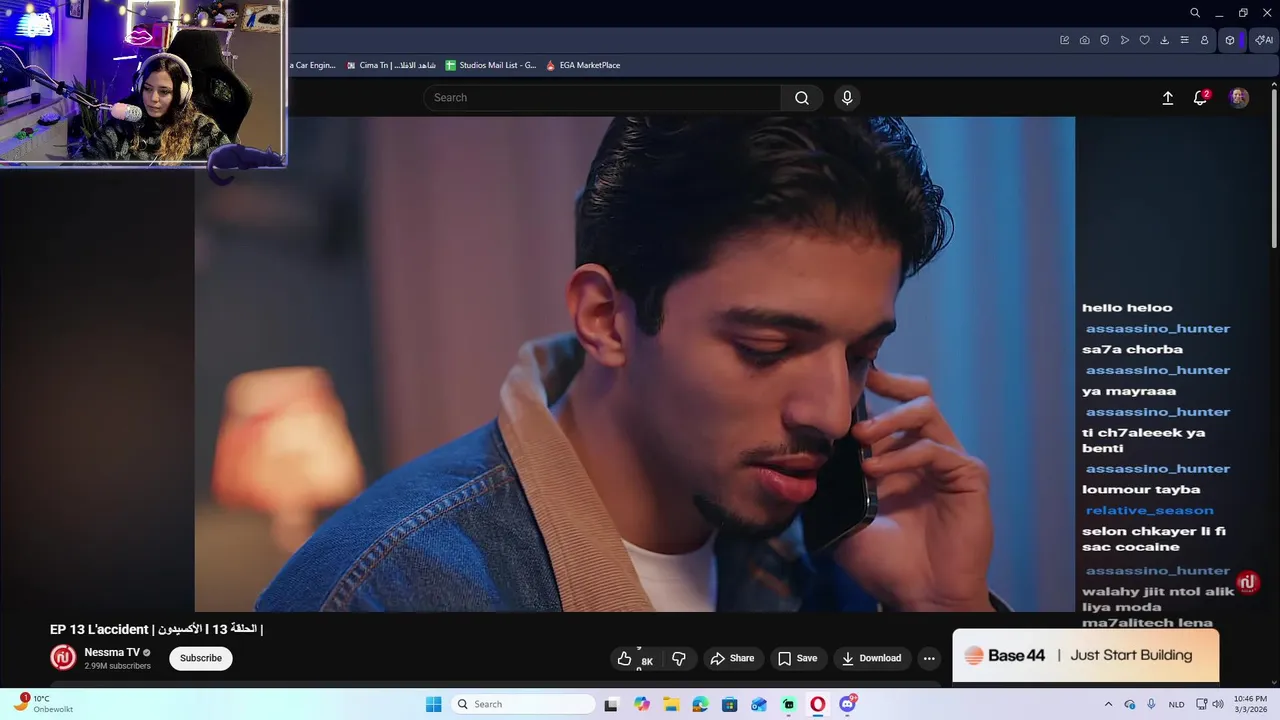Expand hidden system tray icons chevron
This screenshot has height=720, width=1280.
click(1108, 704)
